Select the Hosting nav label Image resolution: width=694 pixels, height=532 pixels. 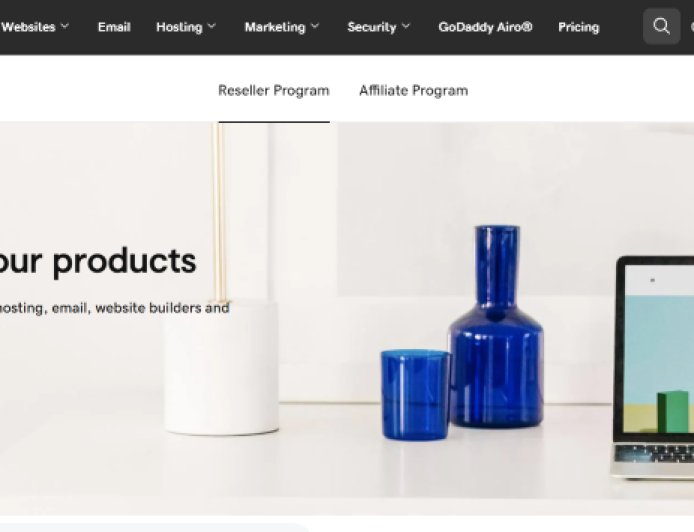(179, 27)
